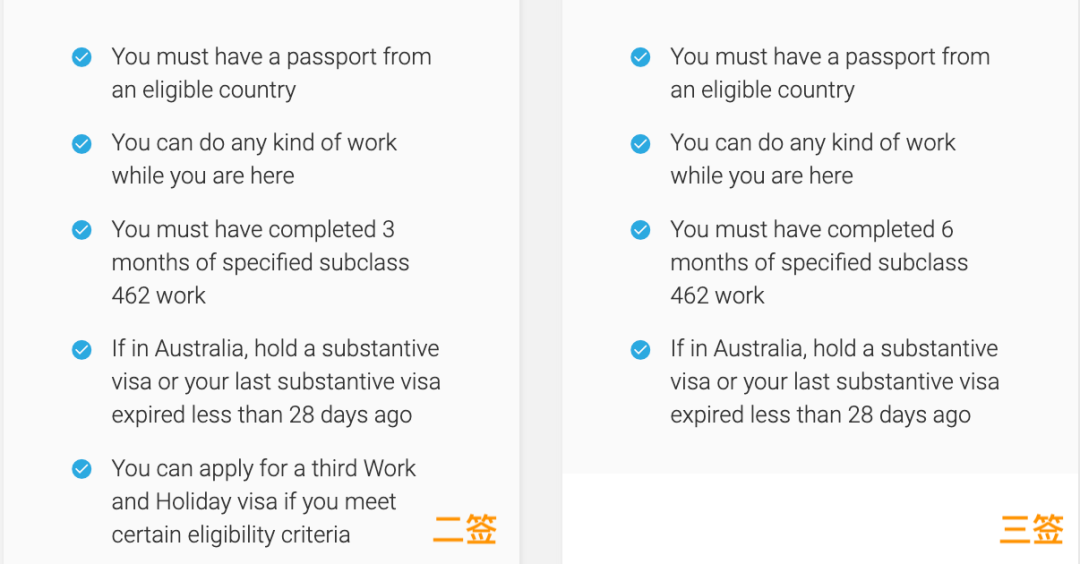1080x564 pixels.
Task: Click the passport eligibility text in the right card
Action: (x=830, y=73)
